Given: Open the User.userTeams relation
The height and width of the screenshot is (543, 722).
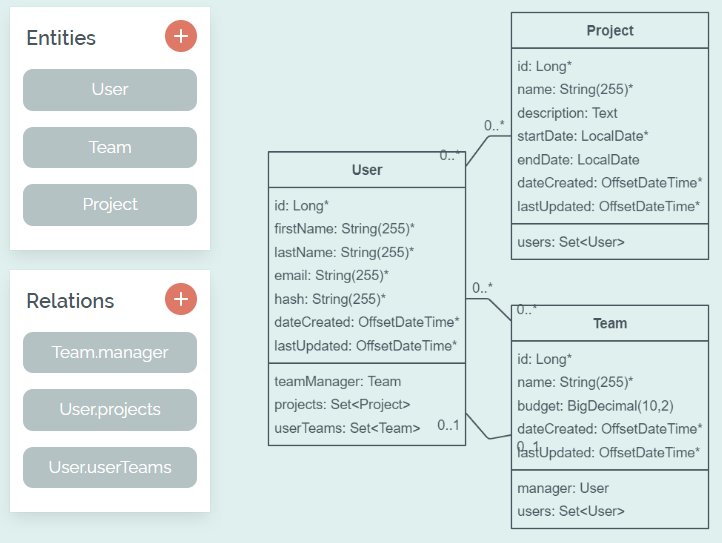Looking at the screenshot, I should (x=110, y=467).
